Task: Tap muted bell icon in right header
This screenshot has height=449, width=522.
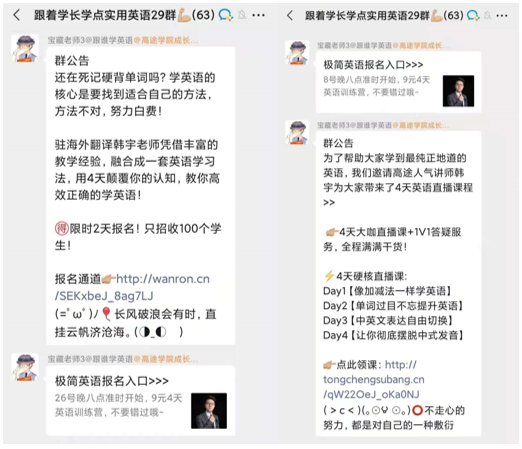Action: coord(488,15)
